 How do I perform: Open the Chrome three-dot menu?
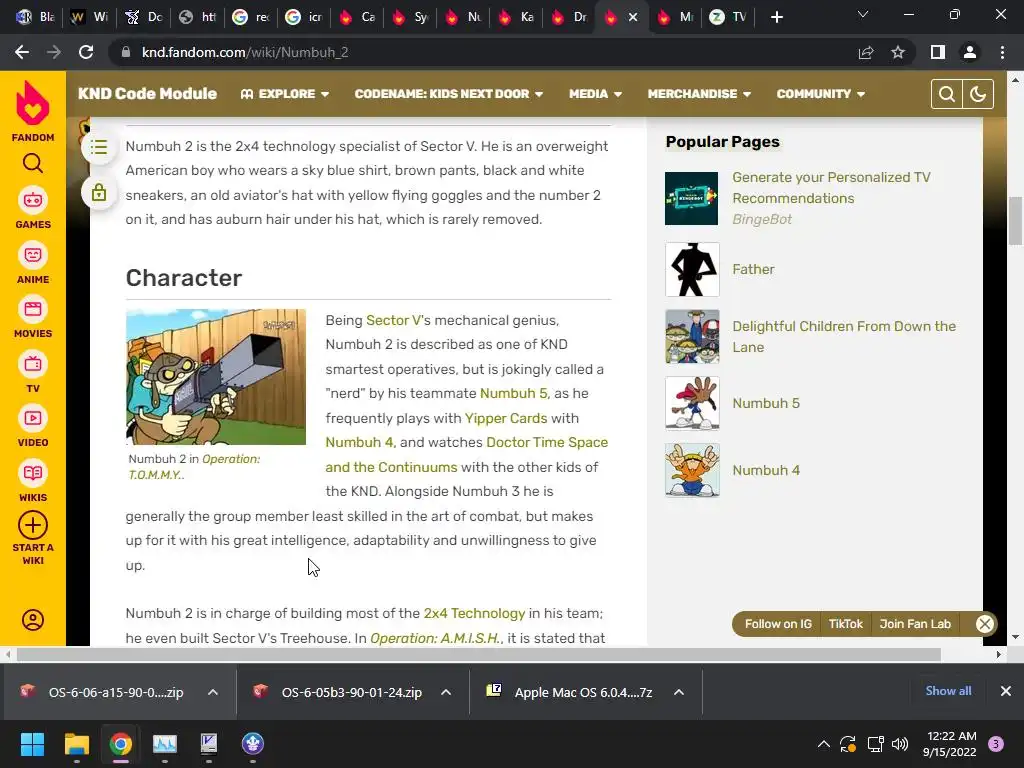point(1002,52)
